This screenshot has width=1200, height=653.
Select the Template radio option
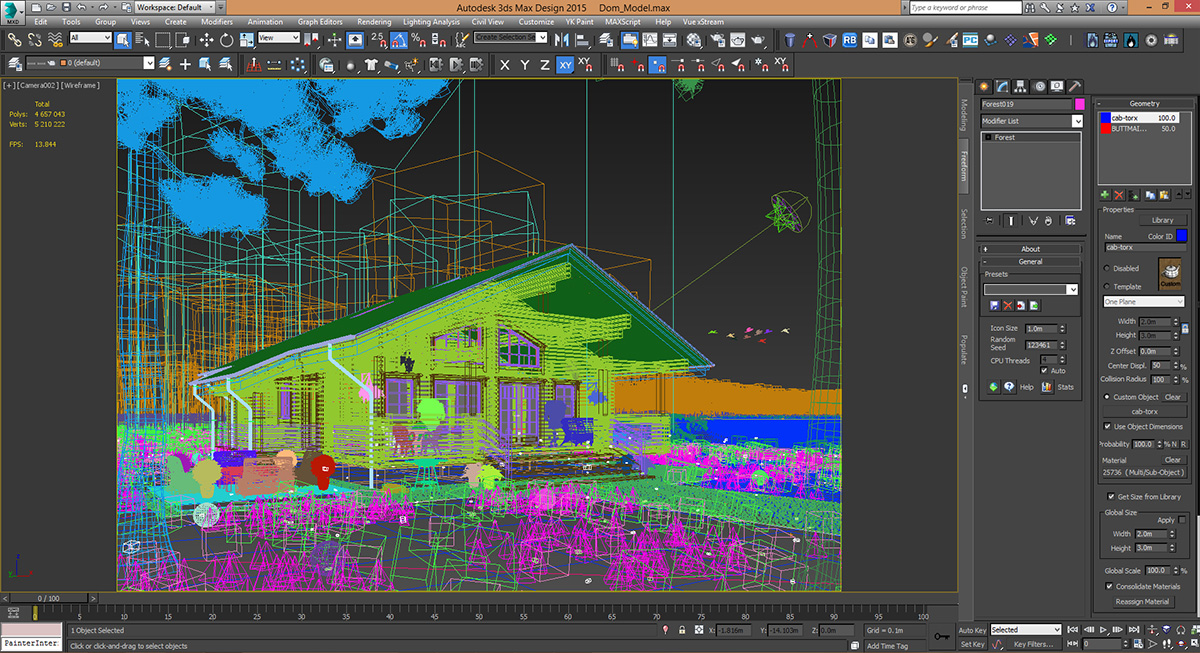coord(1106,286)
